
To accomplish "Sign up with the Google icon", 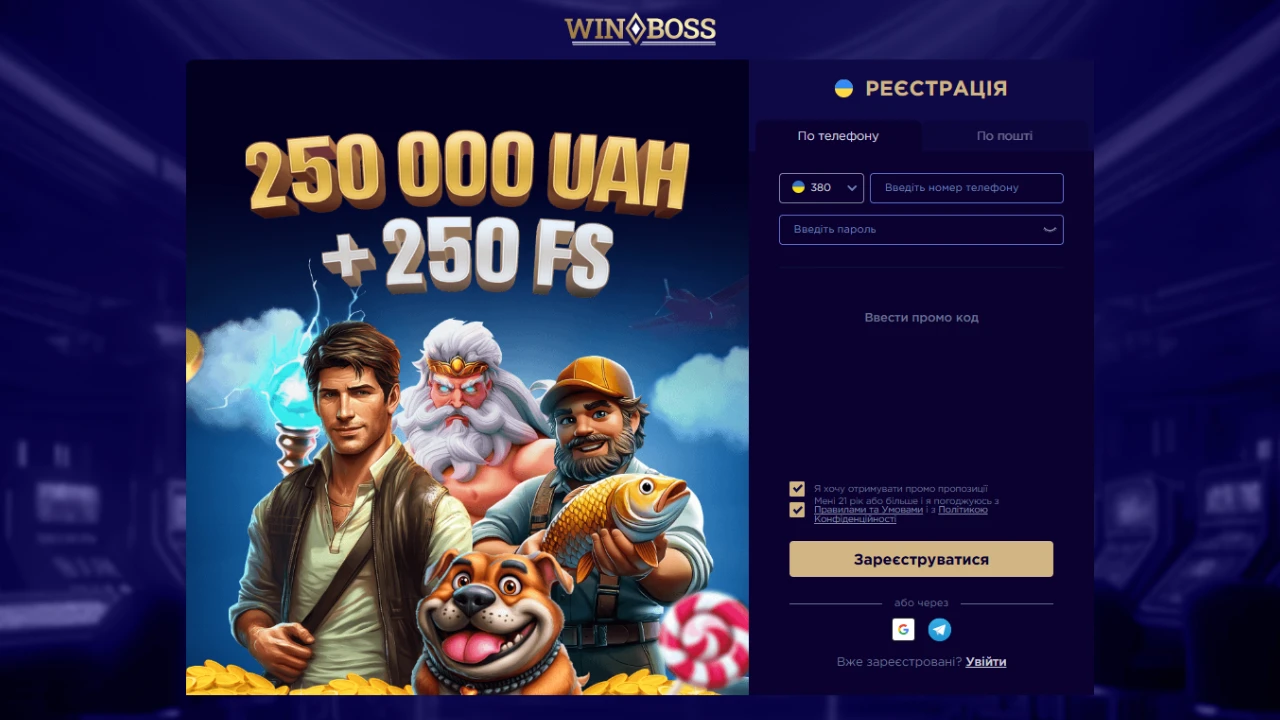I will tap(903, 629).
